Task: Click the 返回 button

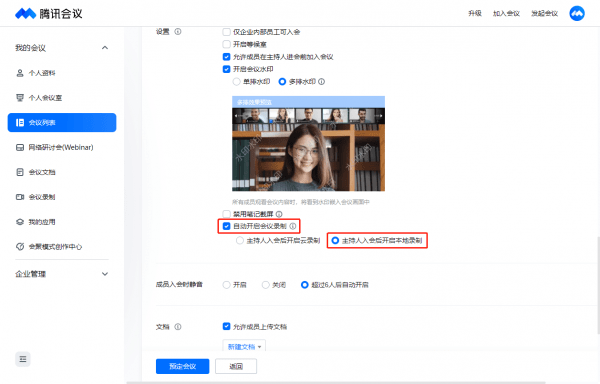Action: coord(236,366)
